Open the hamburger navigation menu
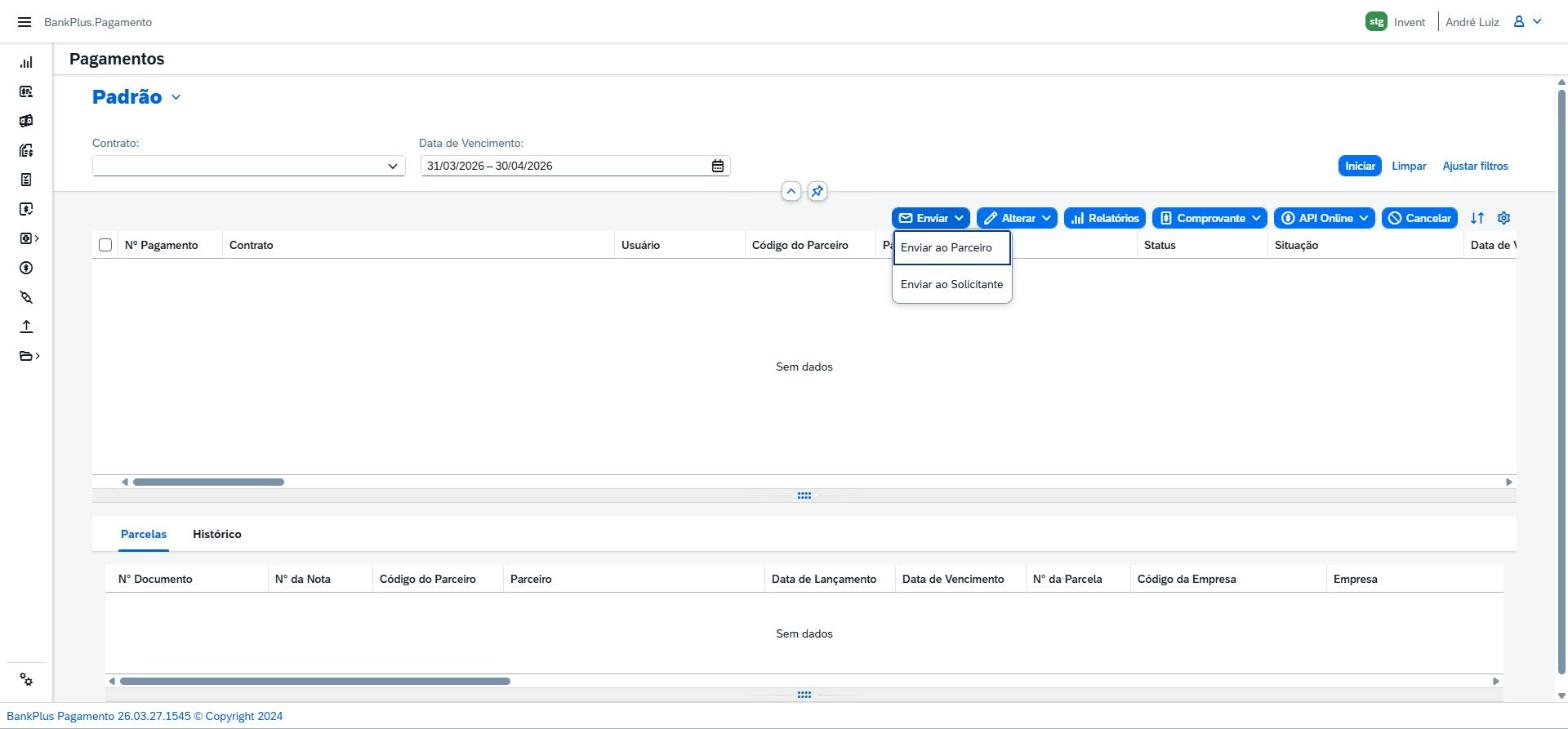The width and height of the screenshot is (1568, 729). tap(24, 22)
